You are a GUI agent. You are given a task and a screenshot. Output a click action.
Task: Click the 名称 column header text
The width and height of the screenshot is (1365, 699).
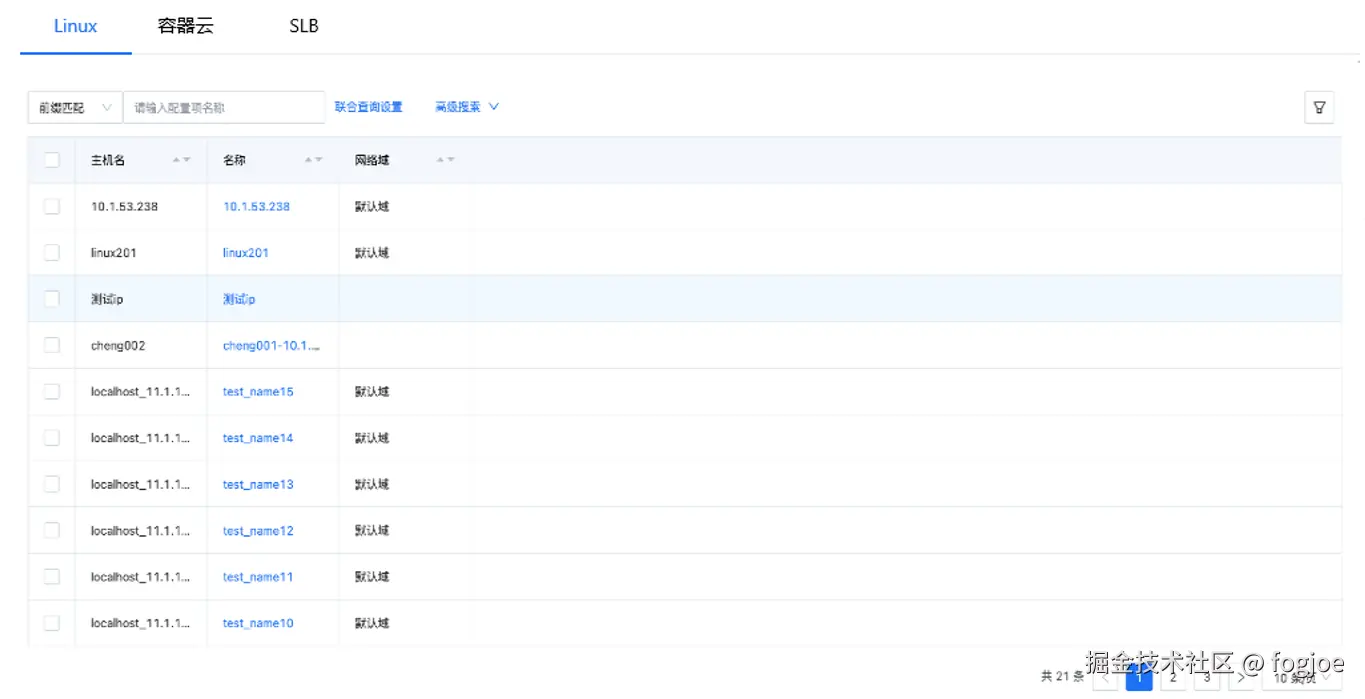[234, 160]
